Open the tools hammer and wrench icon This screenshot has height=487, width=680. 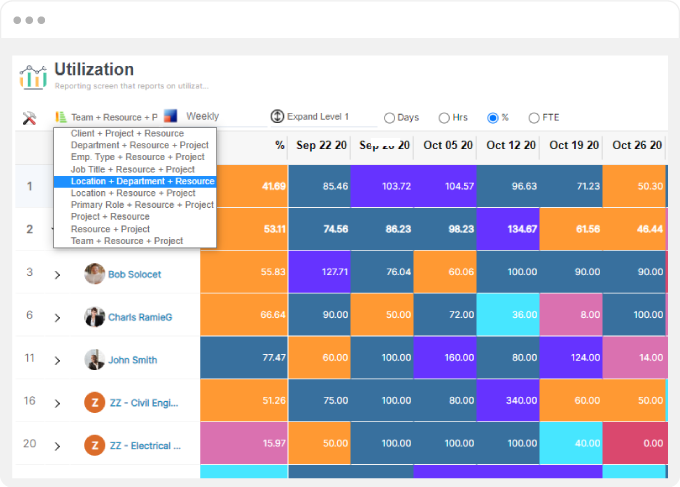(x=29, y=118)
